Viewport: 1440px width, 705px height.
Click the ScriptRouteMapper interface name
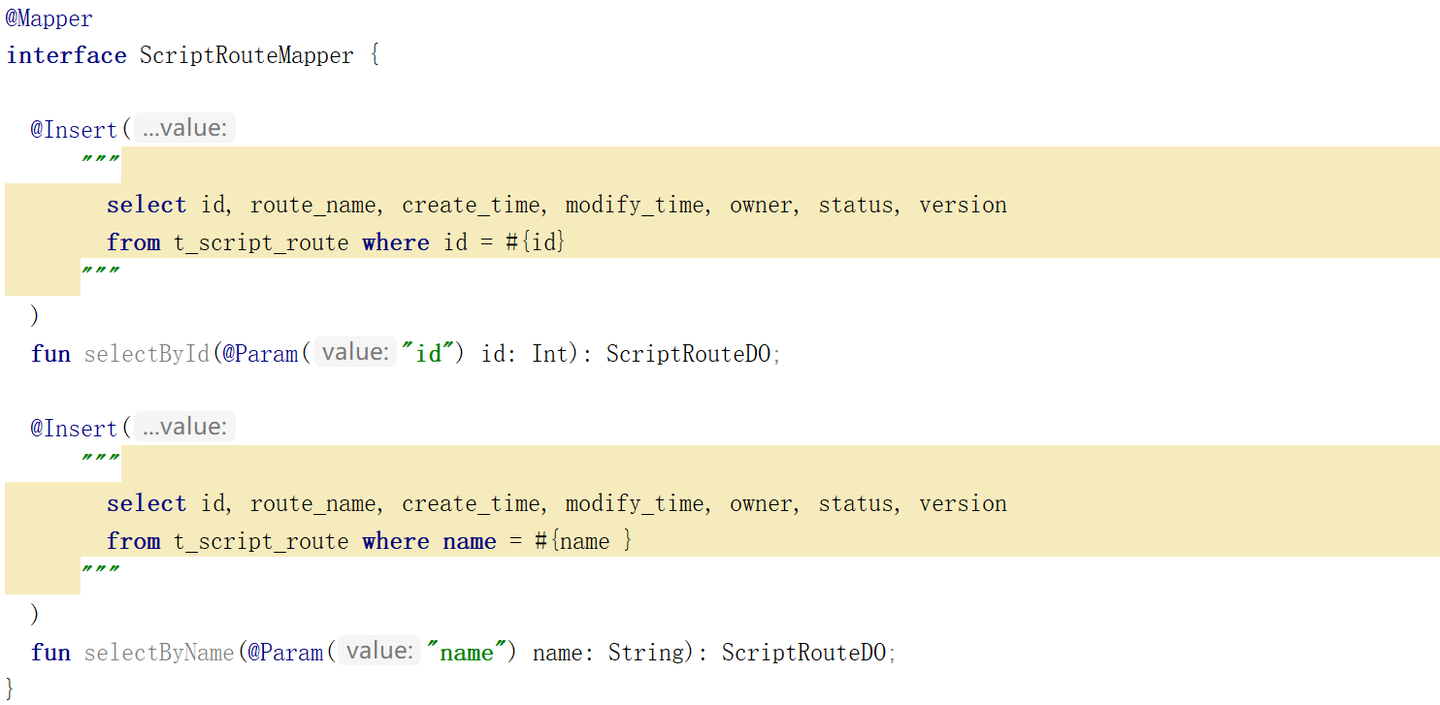coord(246,55)
